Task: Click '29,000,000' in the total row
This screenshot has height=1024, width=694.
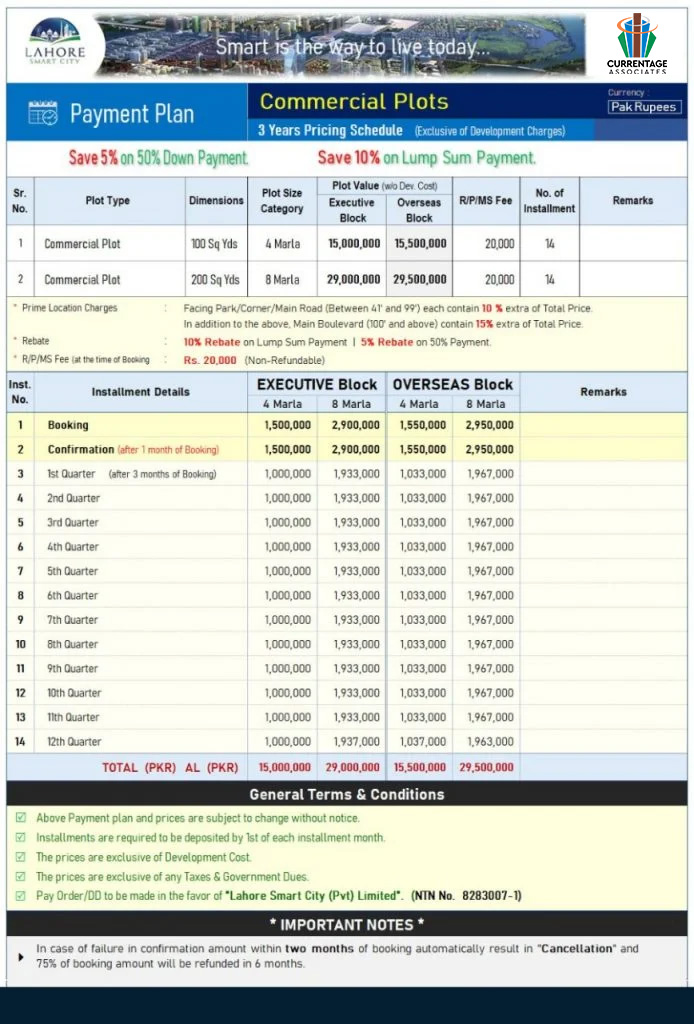Action: pos(353,767)
